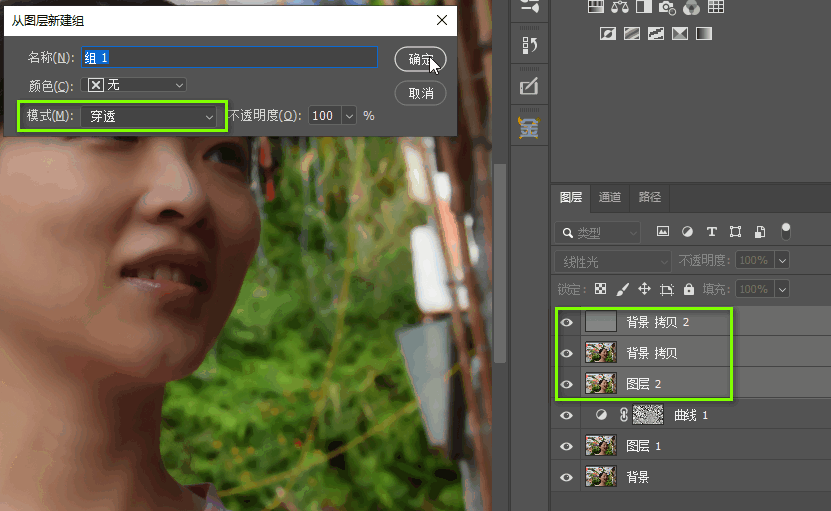Open the brush settings panel icon
831x511 pixels.
529,6
